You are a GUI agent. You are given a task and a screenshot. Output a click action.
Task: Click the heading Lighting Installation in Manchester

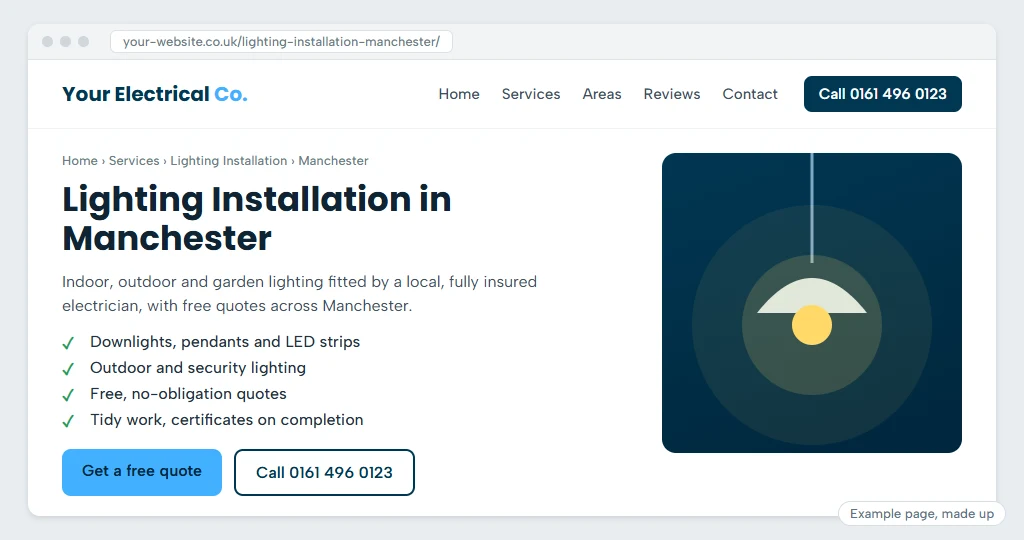tap(257, 218)
